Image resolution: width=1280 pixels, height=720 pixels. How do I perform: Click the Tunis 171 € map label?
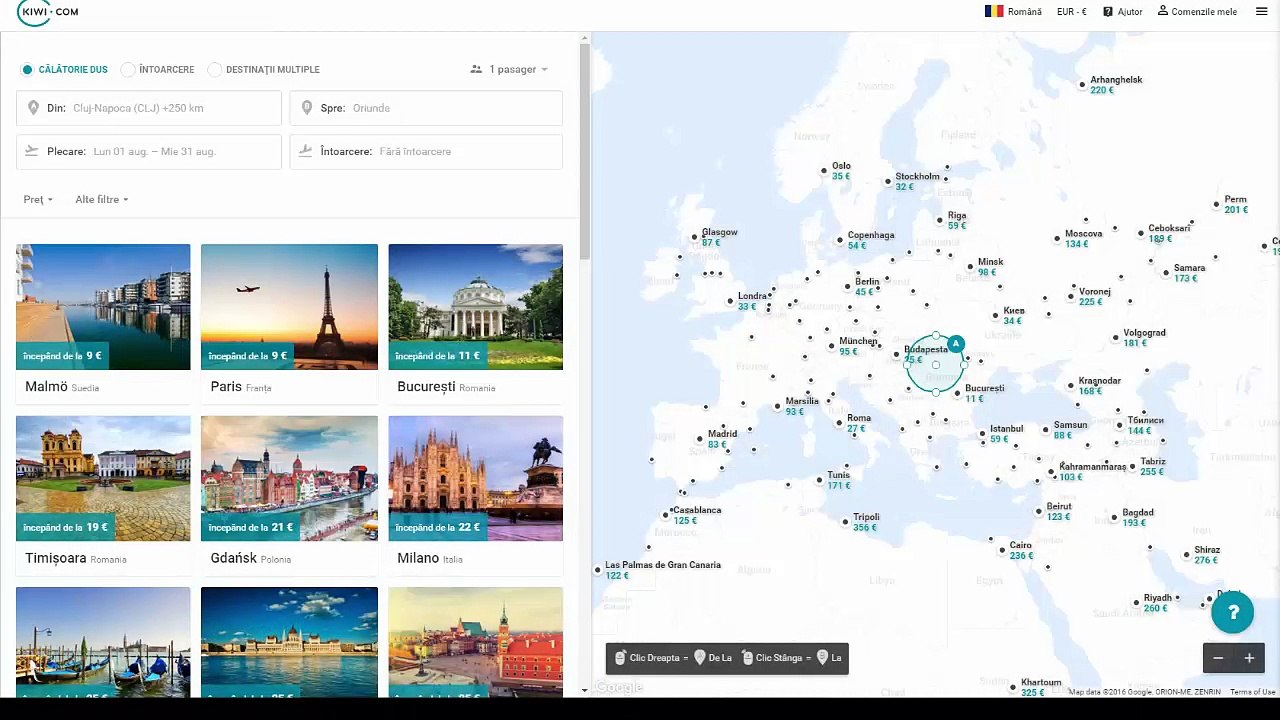tap(838, 480)
